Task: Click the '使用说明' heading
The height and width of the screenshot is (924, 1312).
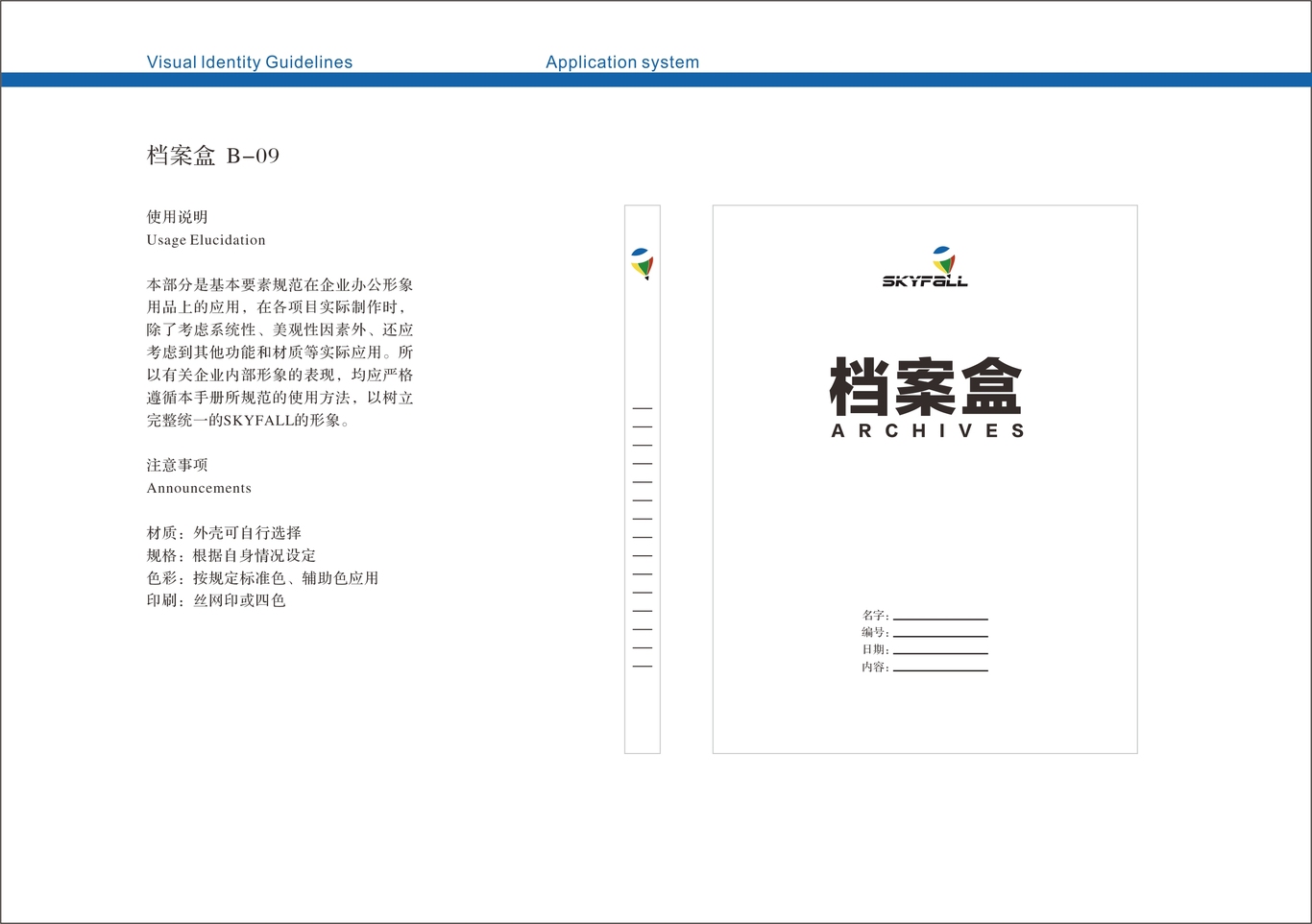Action: [x=178, y=217]
